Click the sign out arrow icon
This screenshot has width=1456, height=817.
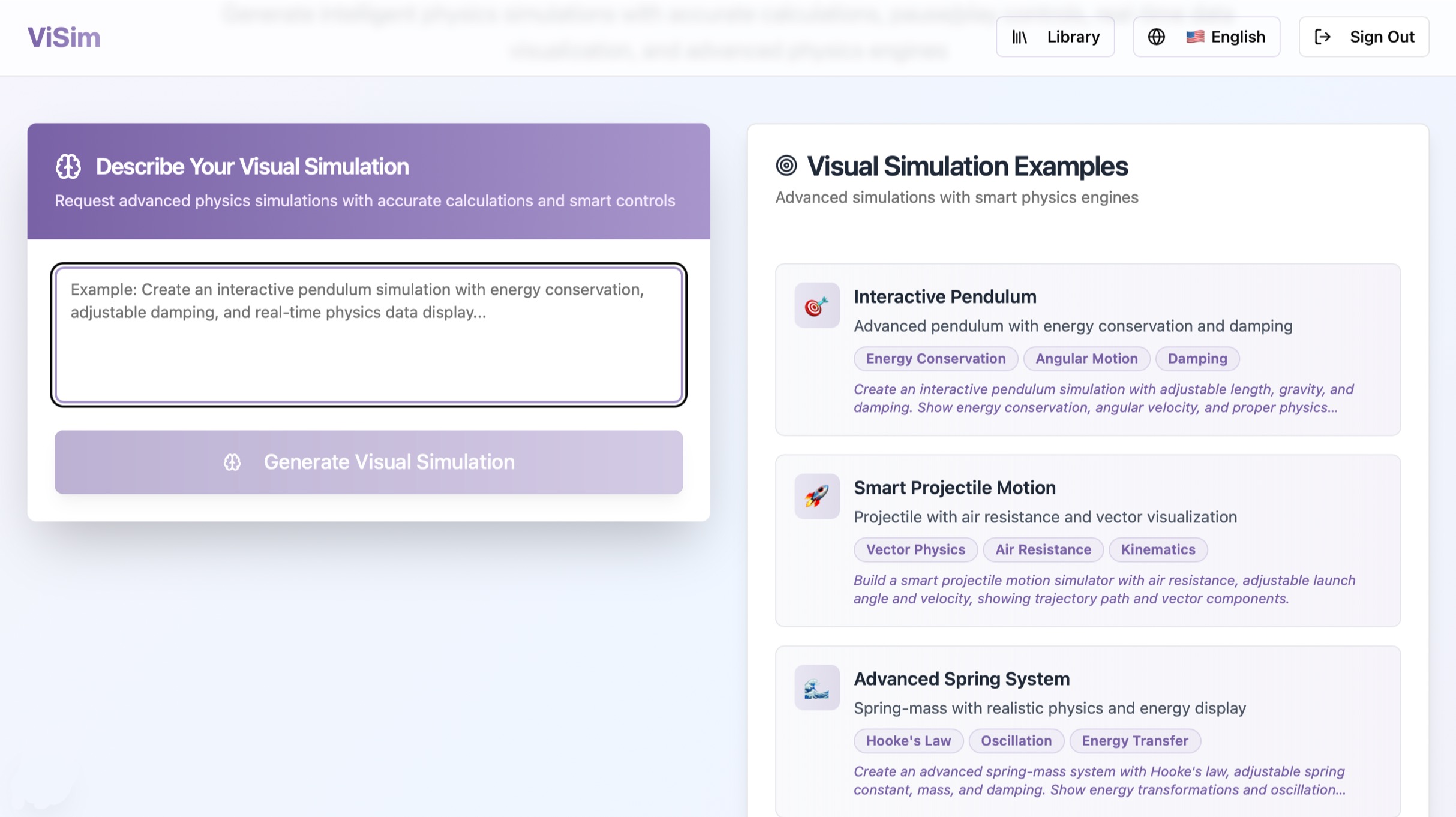click(1322, 37)
